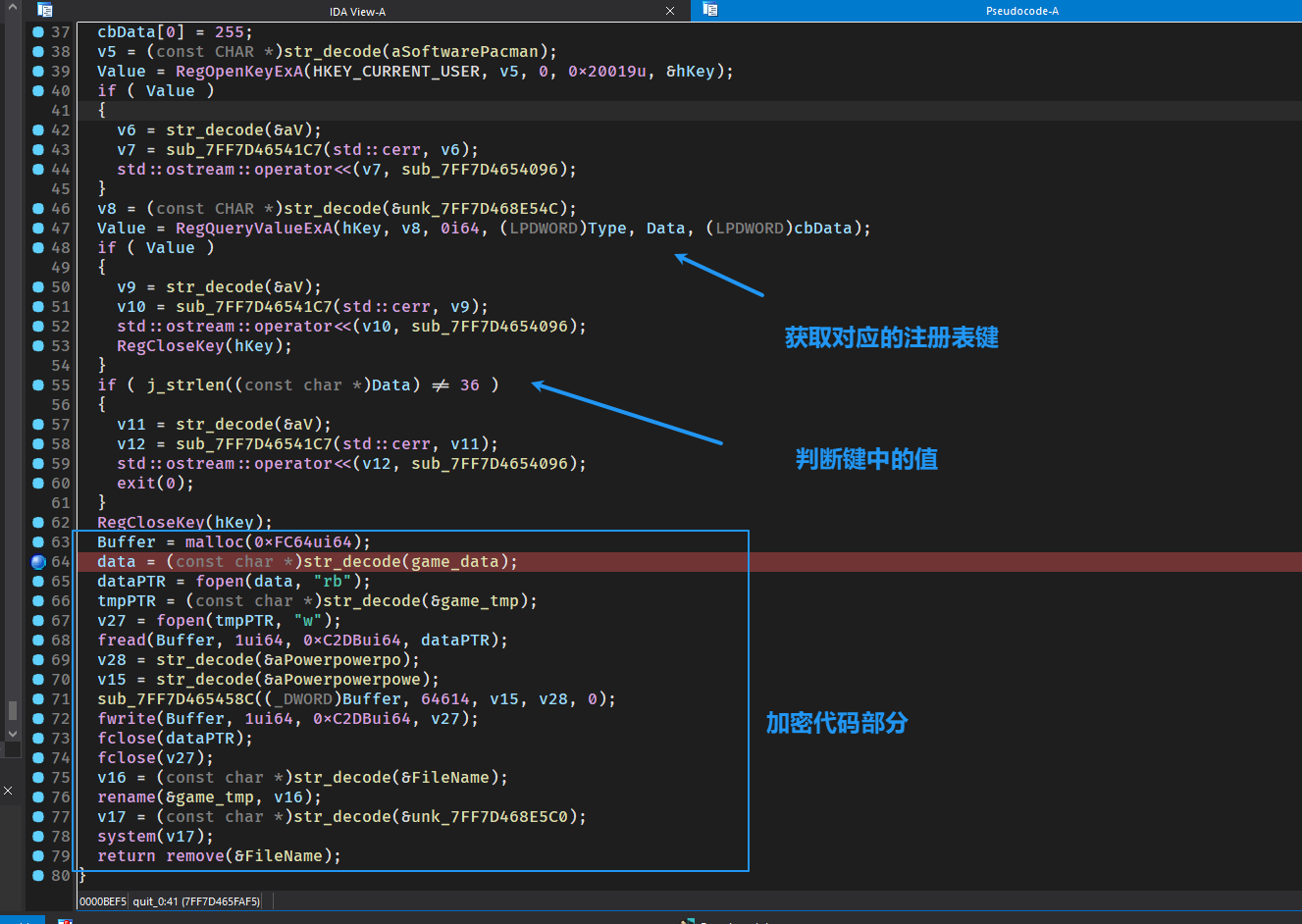Click the breakpoint marker beside line 62
This screenshot has height=924, width=1302.
pos(38,523)
